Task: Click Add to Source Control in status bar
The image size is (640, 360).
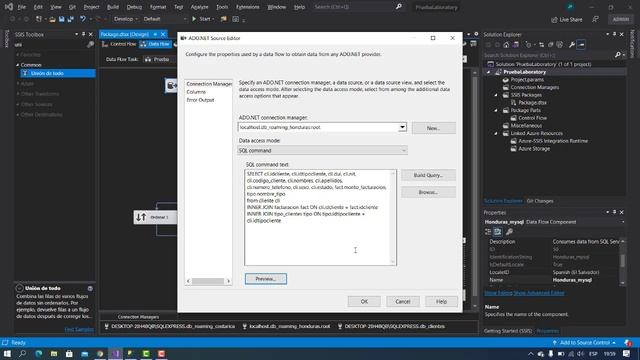Action: click(584, 343)
